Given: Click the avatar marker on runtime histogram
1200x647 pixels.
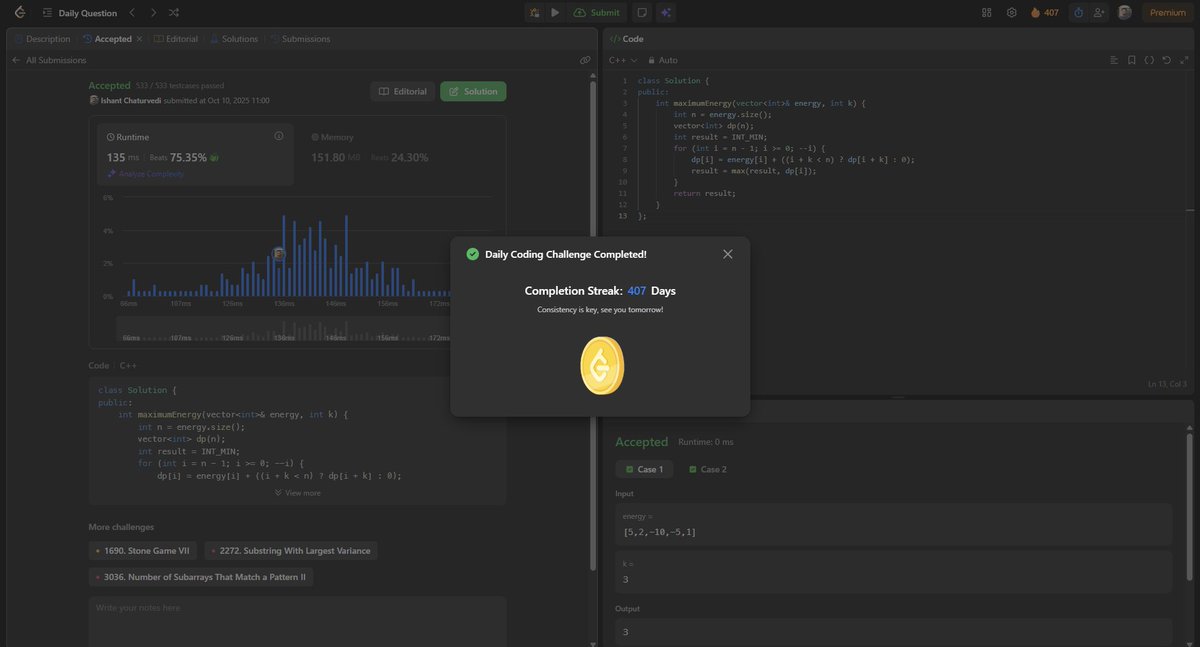Looking at the screenshot, I should coord(279,254).
